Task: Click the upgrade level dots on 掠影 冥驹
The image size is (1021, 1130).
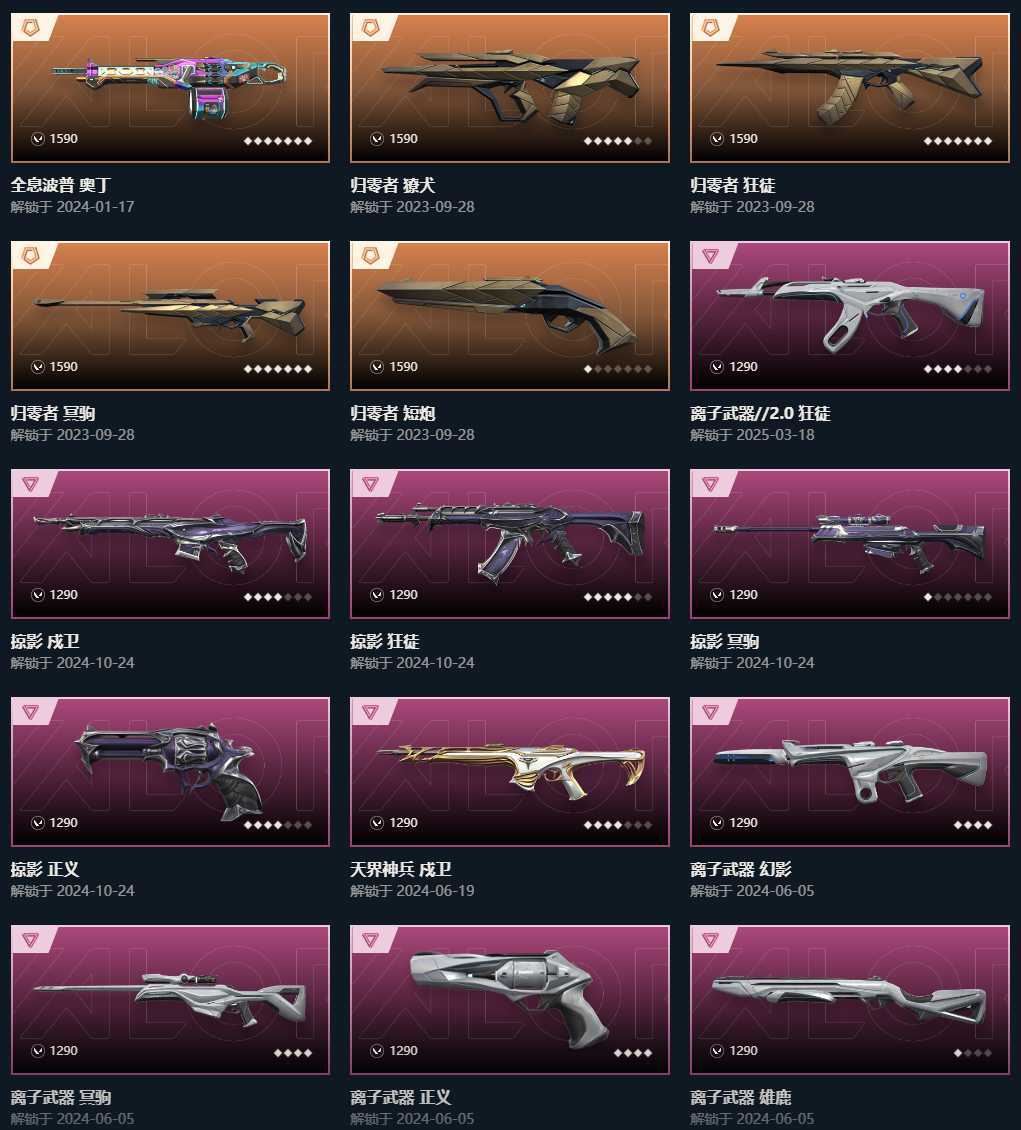Action: point(958,597)
